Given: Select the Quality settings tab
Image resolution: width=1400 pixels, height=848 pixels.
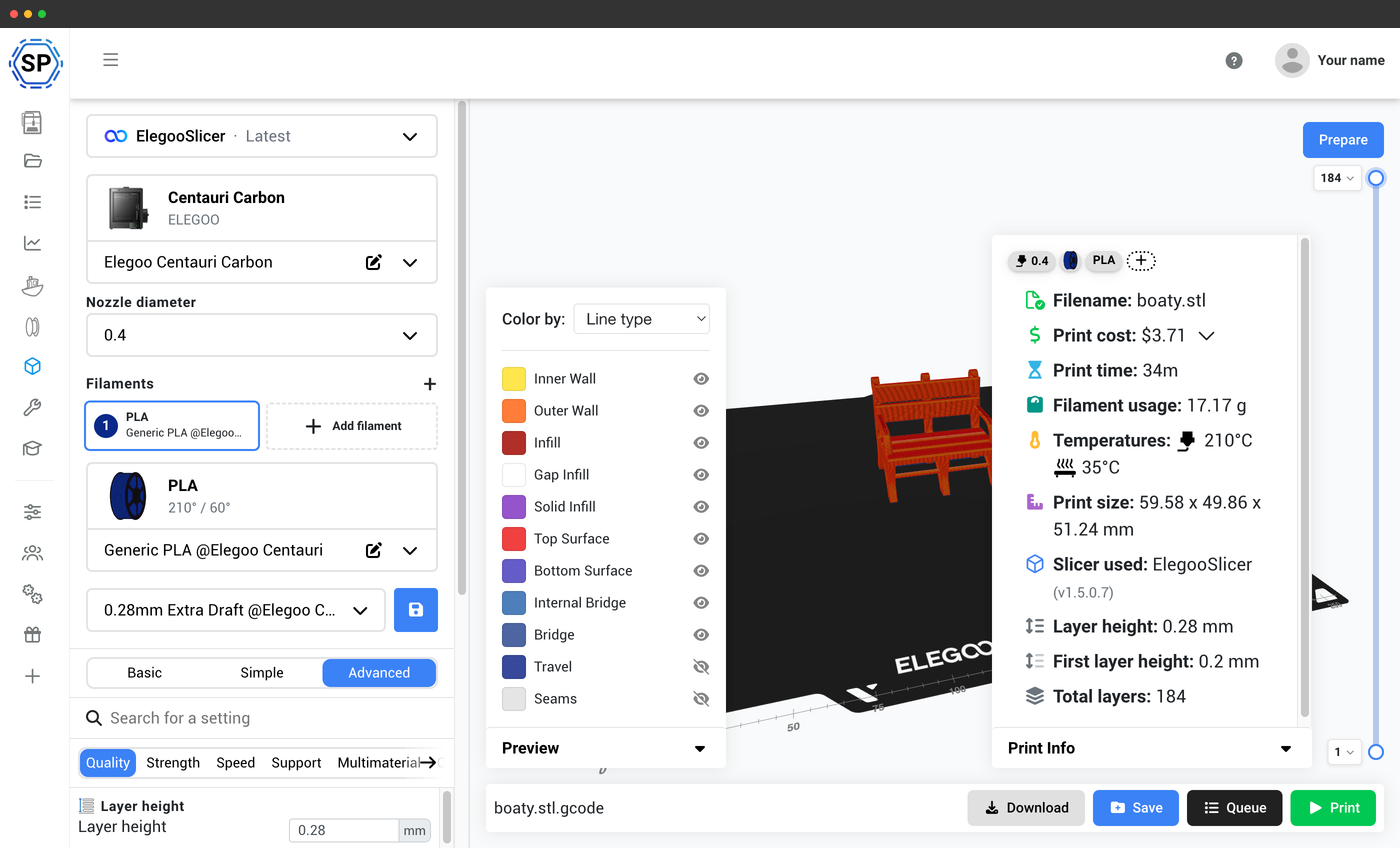Looking at the screenshot, I should click(x=108, y=763).
